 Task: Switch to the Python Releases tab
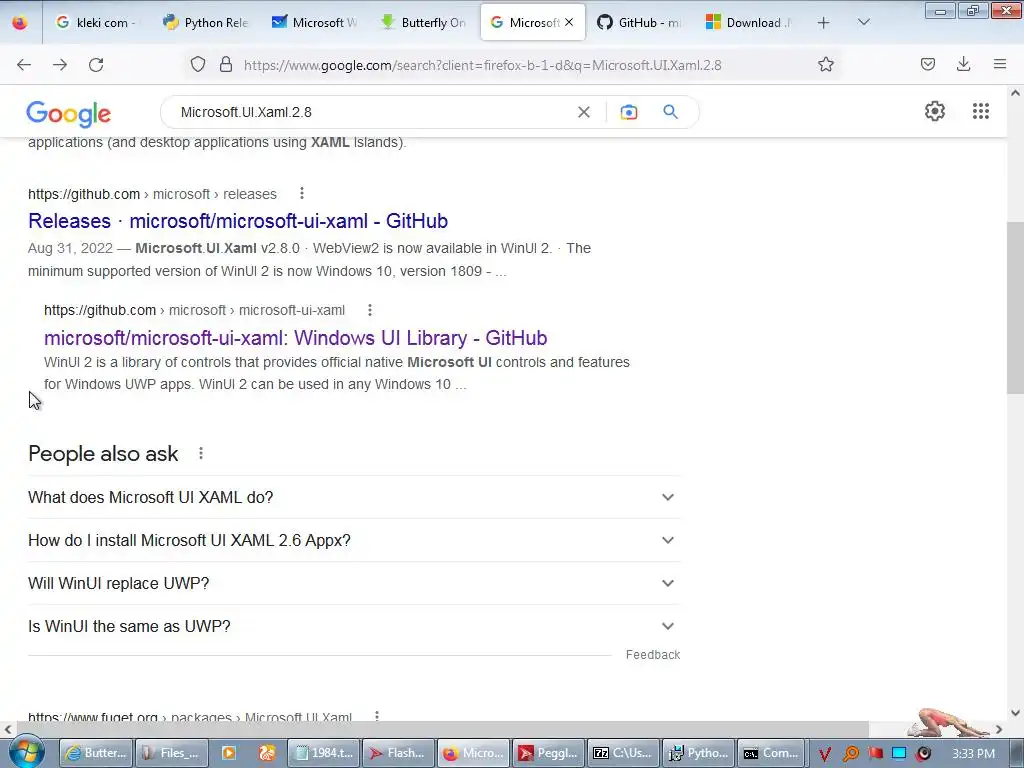pyautogui.click(x=206, y=22)
